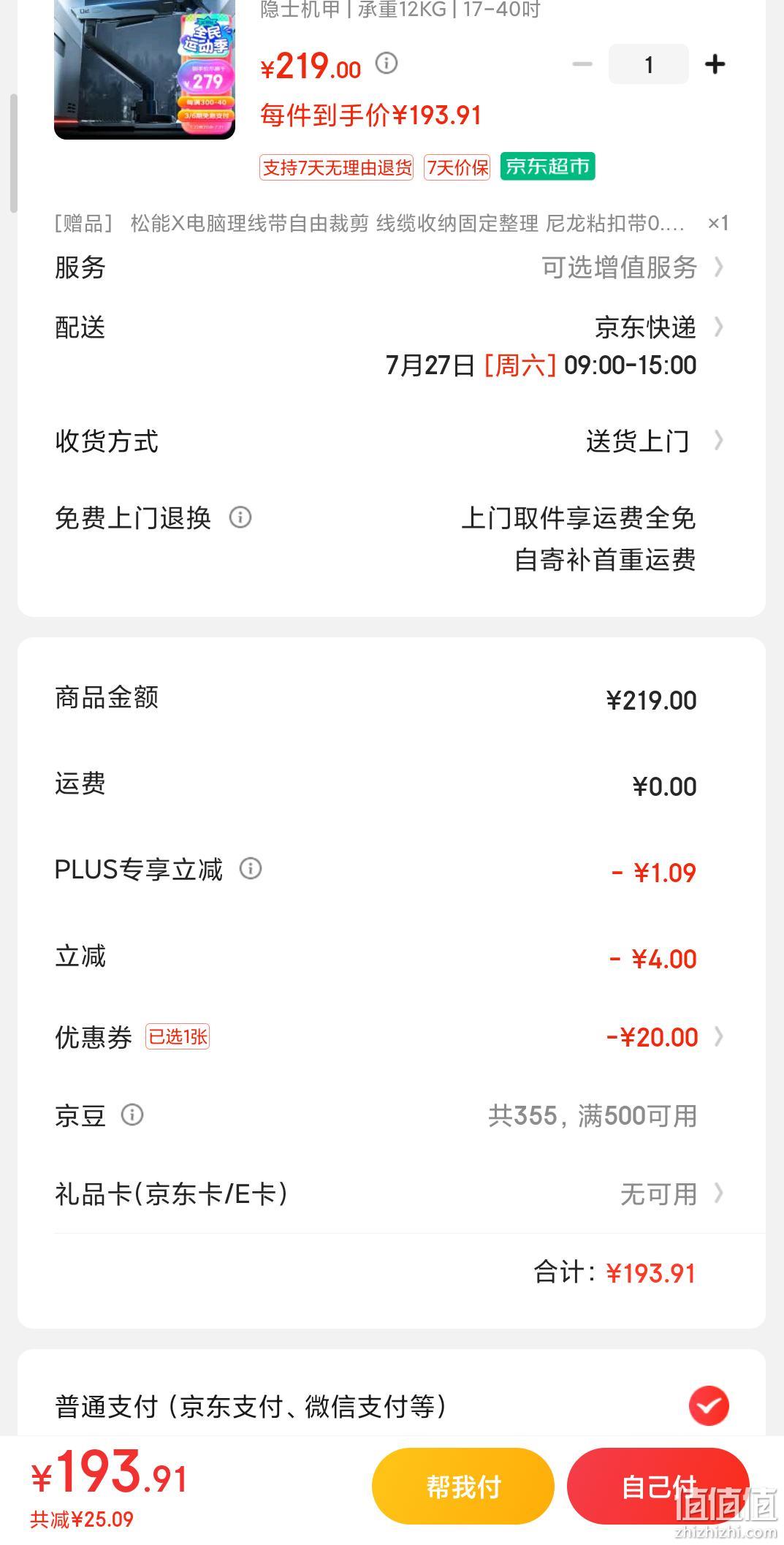Tap the 帮我付 yellow button
The width and height of the screenshot is (784, 1545).
[x=463, y=1486]
